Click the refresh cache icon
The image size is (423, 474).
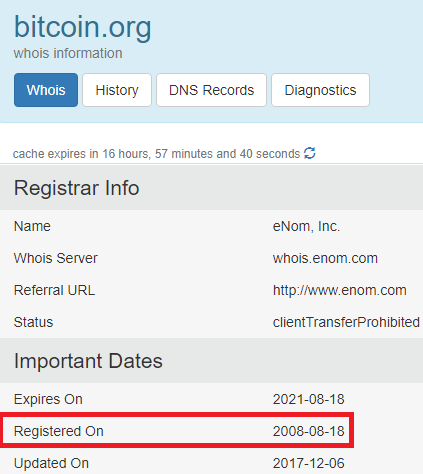click(x=310, y=153)
